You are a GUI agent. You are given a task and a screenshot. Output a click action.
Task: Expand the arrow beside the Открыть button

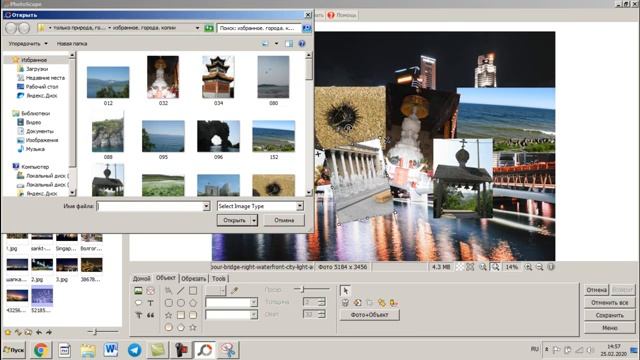pos(254,220)
